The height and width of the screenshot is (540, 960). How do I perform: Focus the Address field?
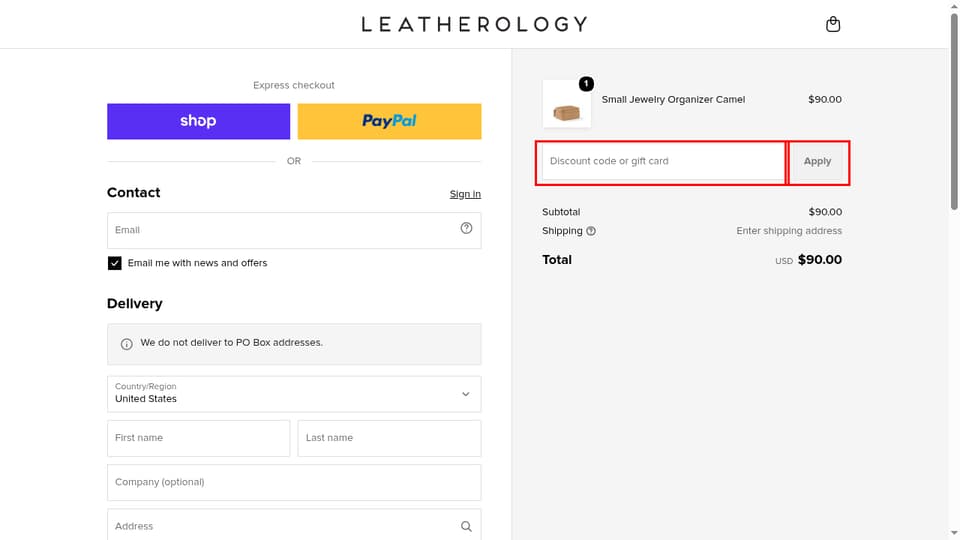pyautogui.click(x=294, y=525)
